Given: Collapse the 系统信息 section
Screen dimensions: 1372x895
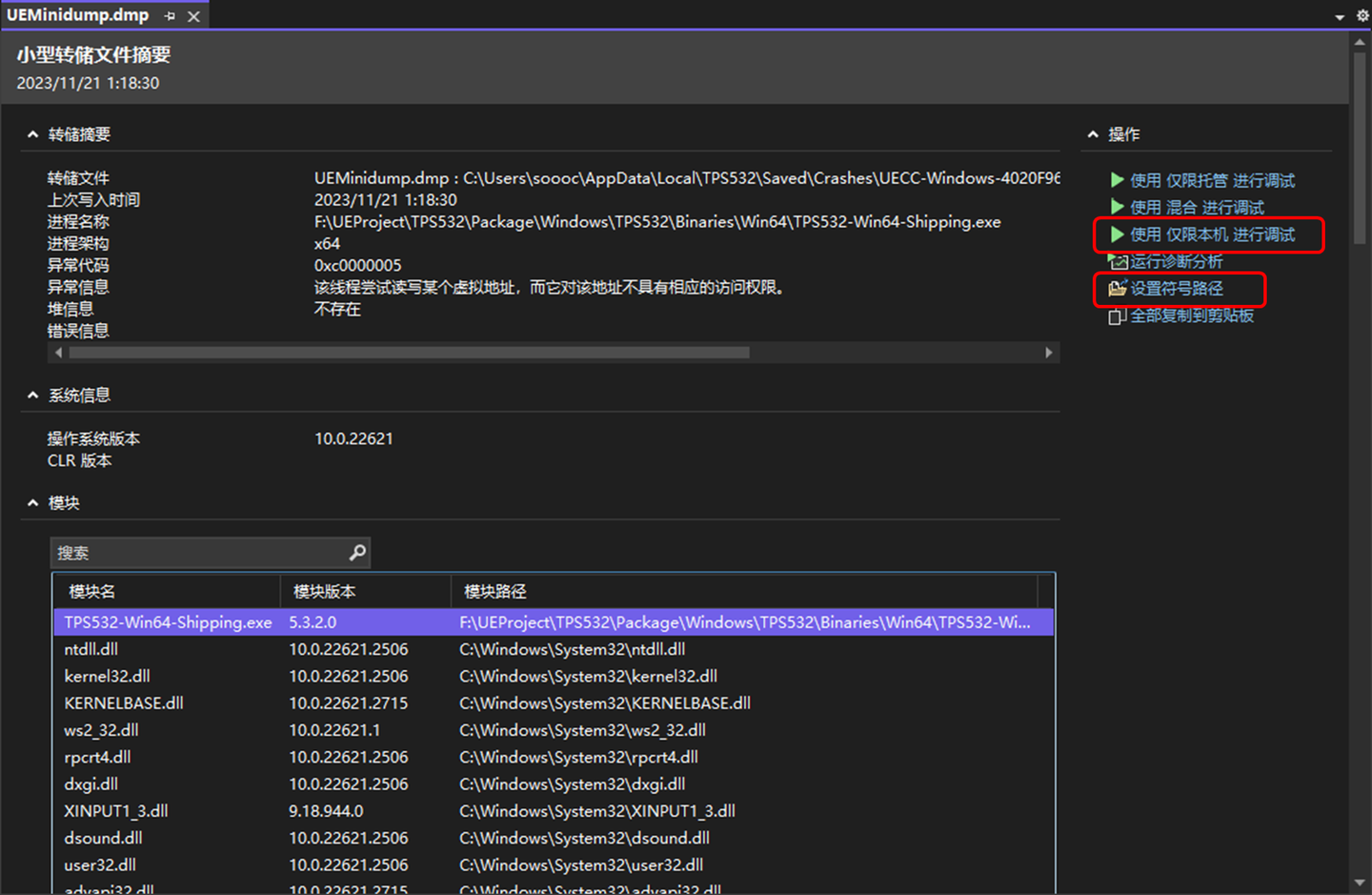Looking at the screenshot, I should coord(31,395).
